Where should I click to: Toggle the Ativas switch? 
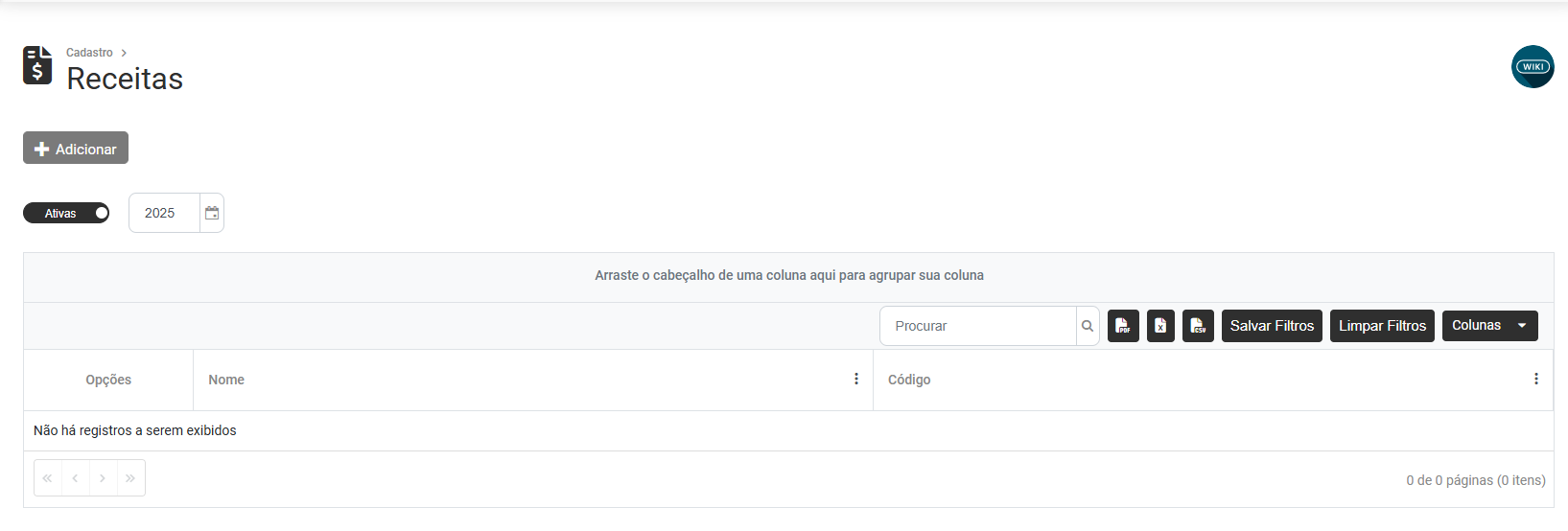tap(66, 213)
